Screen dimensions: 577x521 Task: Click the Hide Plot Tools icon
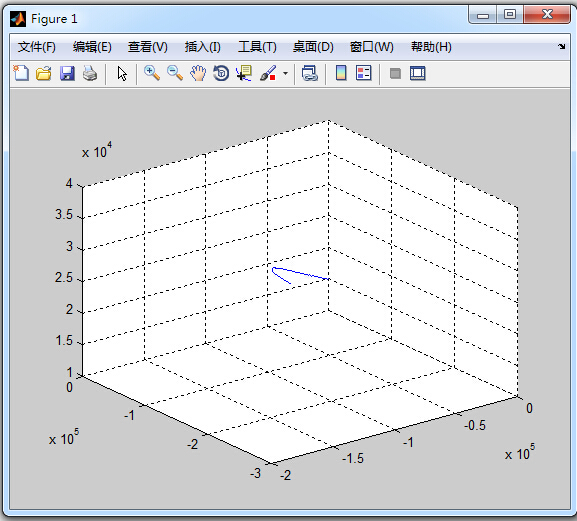pos(395,73)
